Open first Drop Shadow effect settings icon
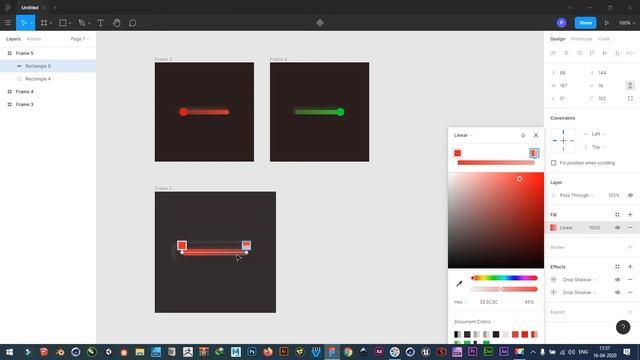 pos(553,280)
